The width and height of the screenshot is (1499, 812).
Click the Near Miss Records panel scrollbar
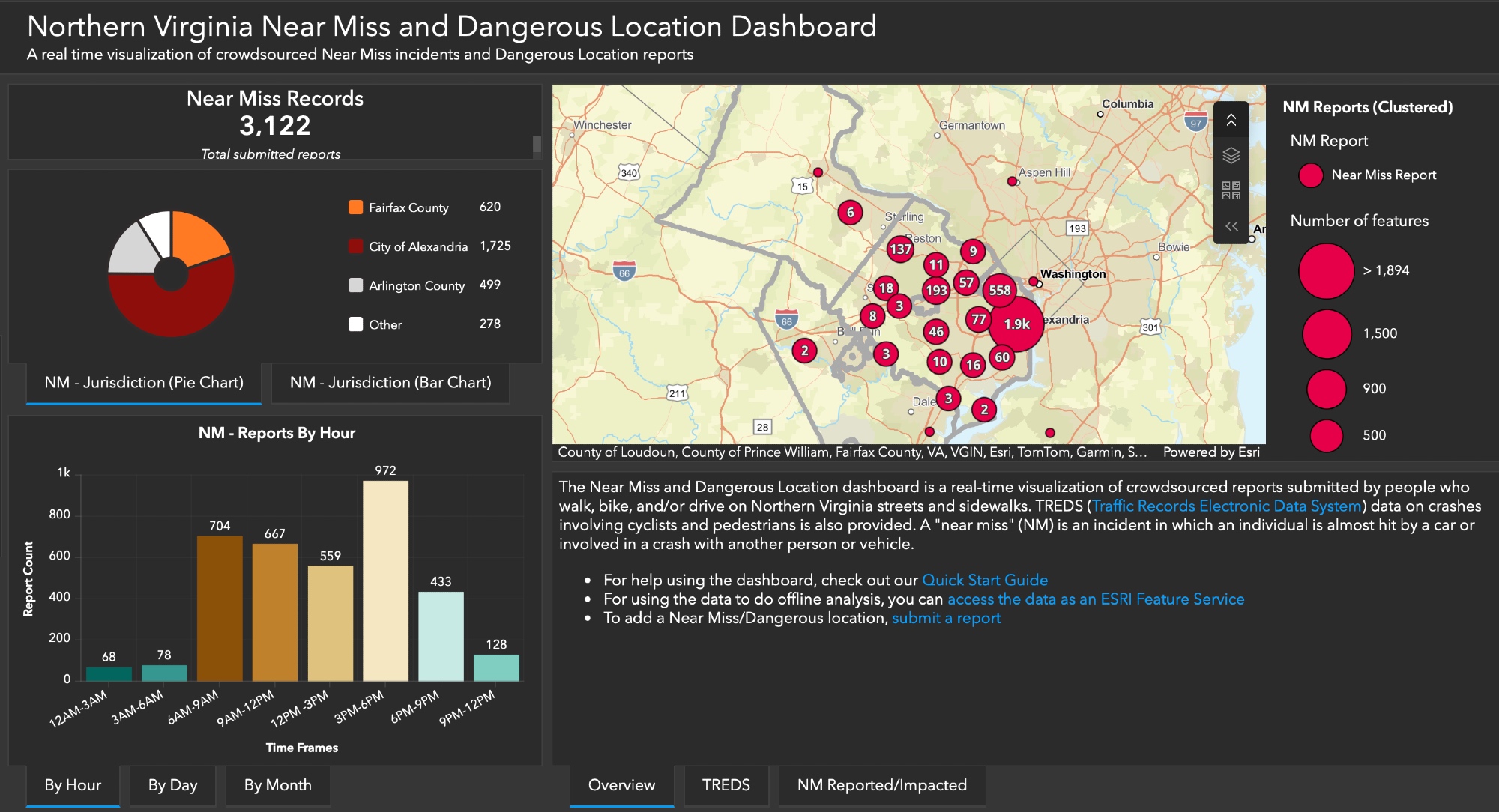537,144
